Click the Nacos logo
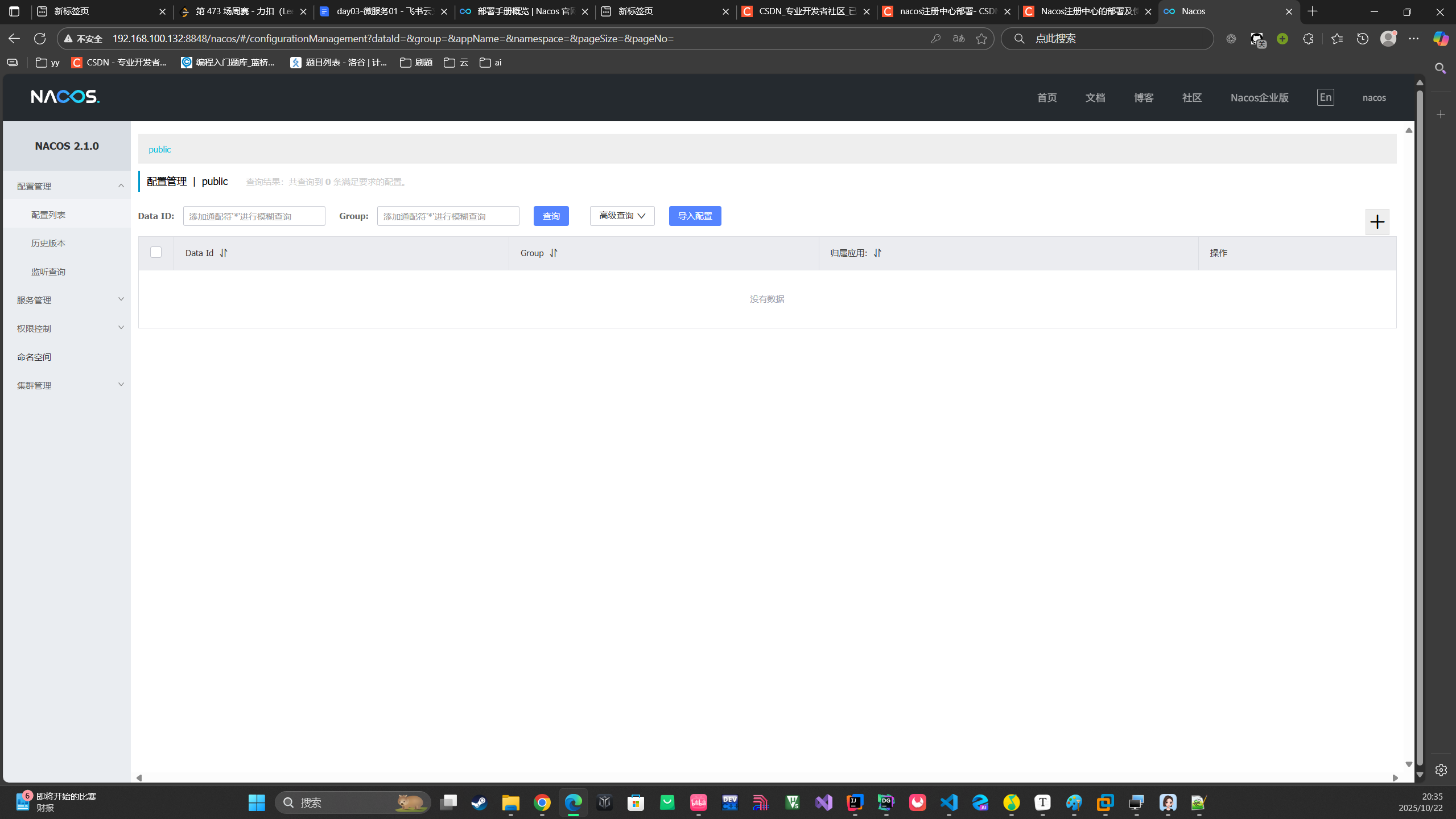1456x819 pixels. pyautogui.click(x=65, y=97)
